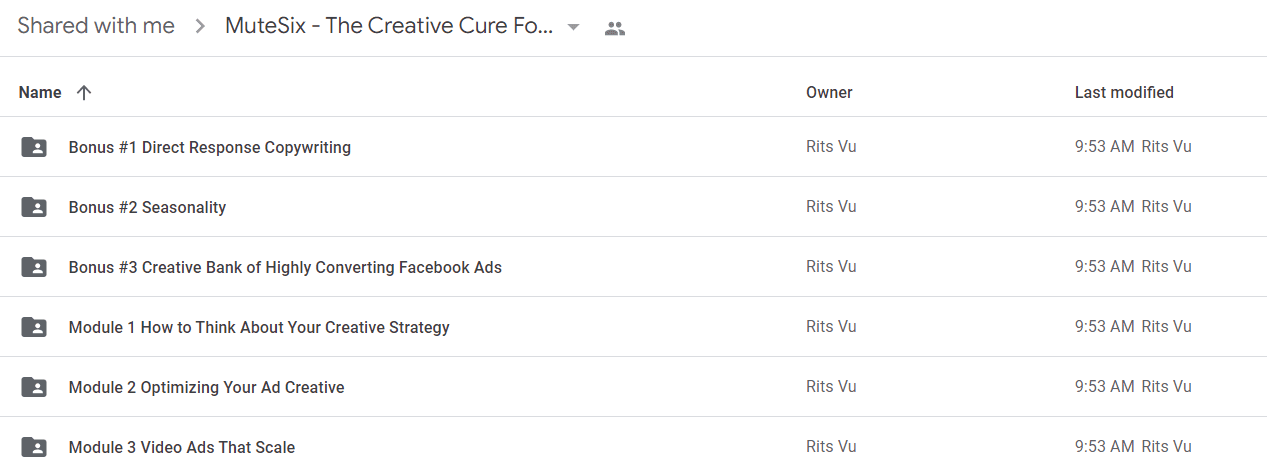Screen dimensions: 1267x472
Task: Reverse sort order with Name arrow
Action: [x=84, y=92]
